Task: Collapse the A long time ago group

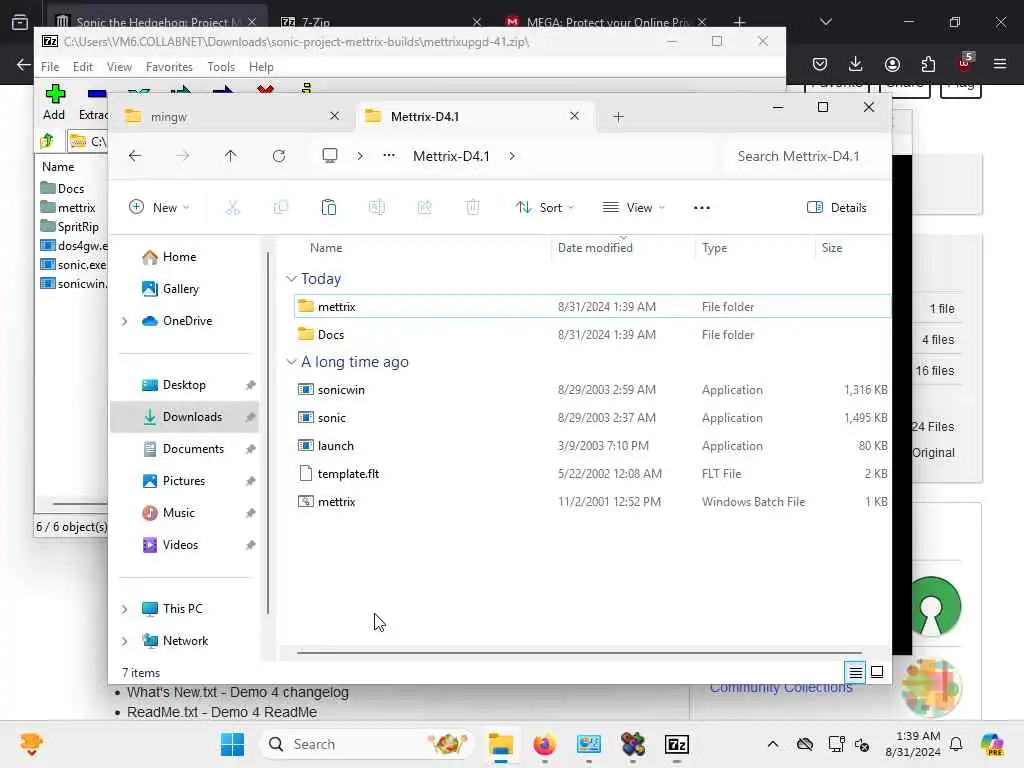Action: pos(291,362)
